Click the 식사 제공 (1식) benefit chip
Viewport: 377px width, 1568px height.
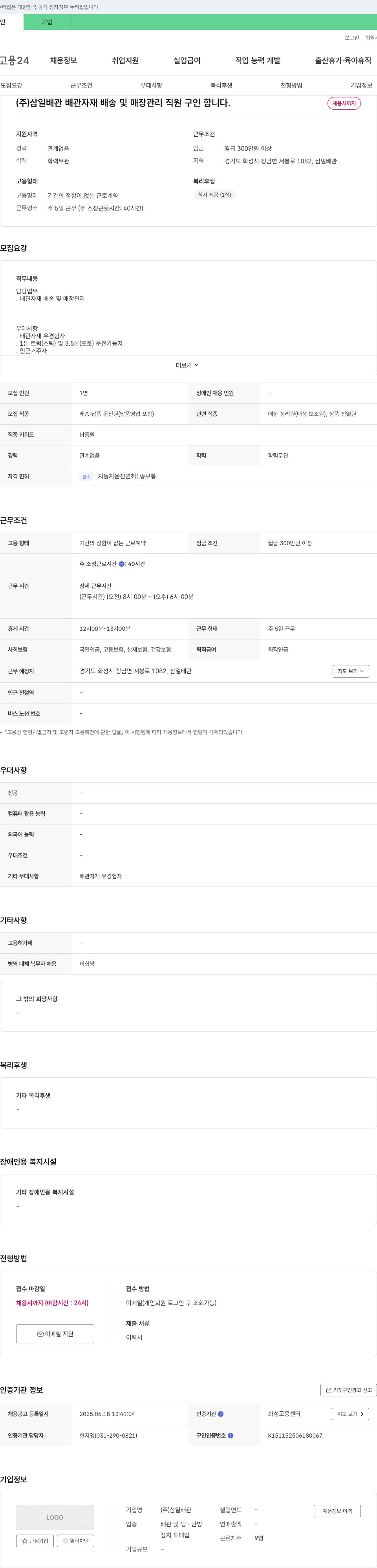click(x=214, y=195)
